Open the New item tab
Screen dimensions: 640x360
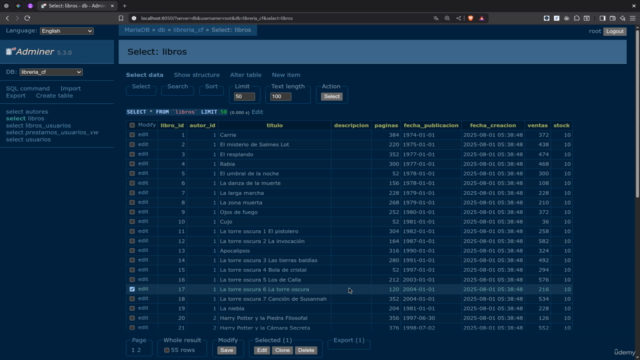pyautogui.click(x=286, y=75)
